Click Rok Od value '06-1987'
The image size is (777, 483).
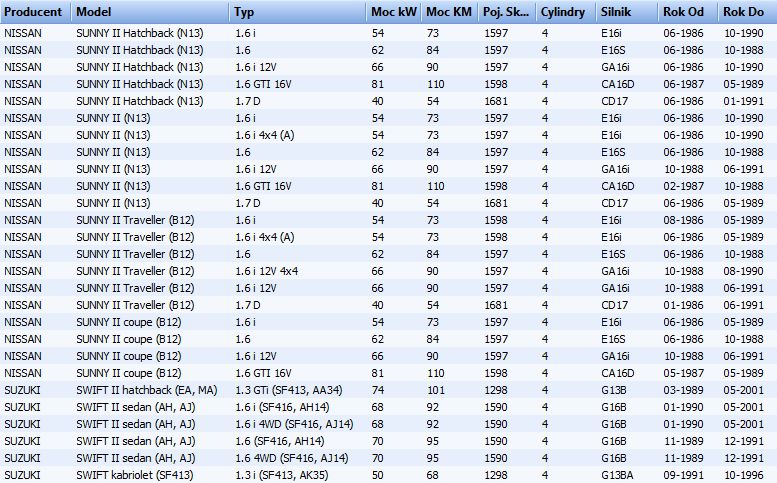coord(683,84)
